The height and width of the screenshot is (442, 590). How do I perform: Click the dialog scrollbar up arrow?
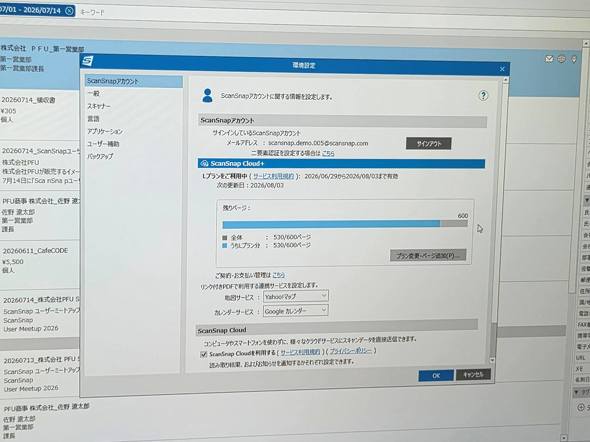[505, 79]
